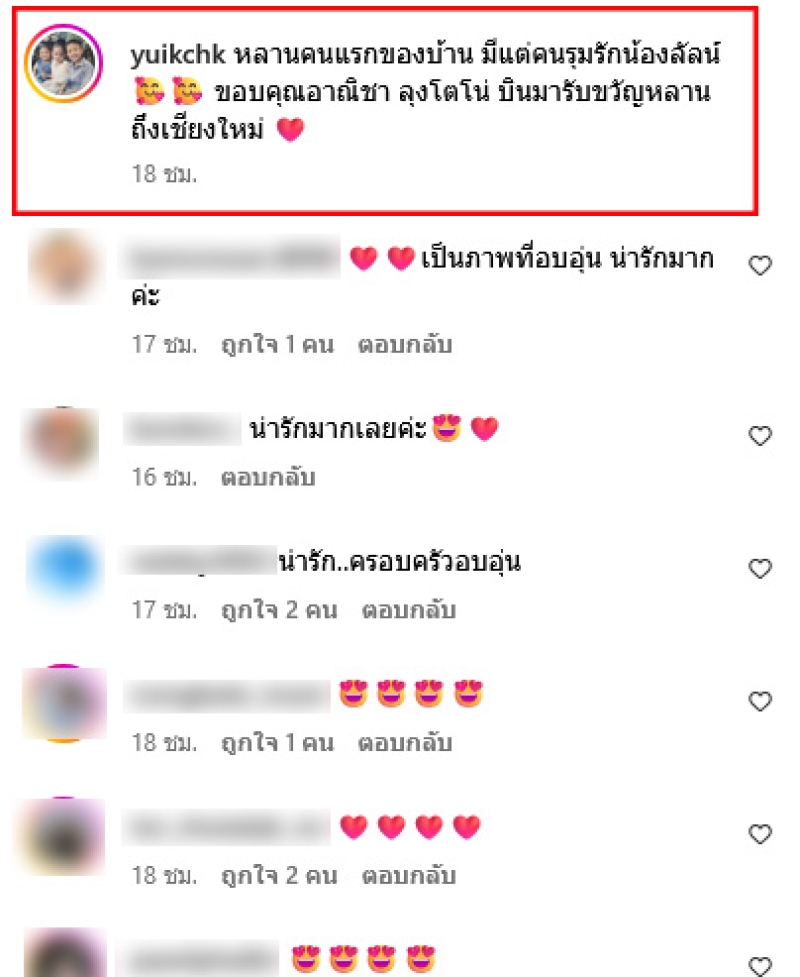View the 1 like on the heart-eyes emoji comment
This screenshot has width=800, height=977.
point(278,743)
